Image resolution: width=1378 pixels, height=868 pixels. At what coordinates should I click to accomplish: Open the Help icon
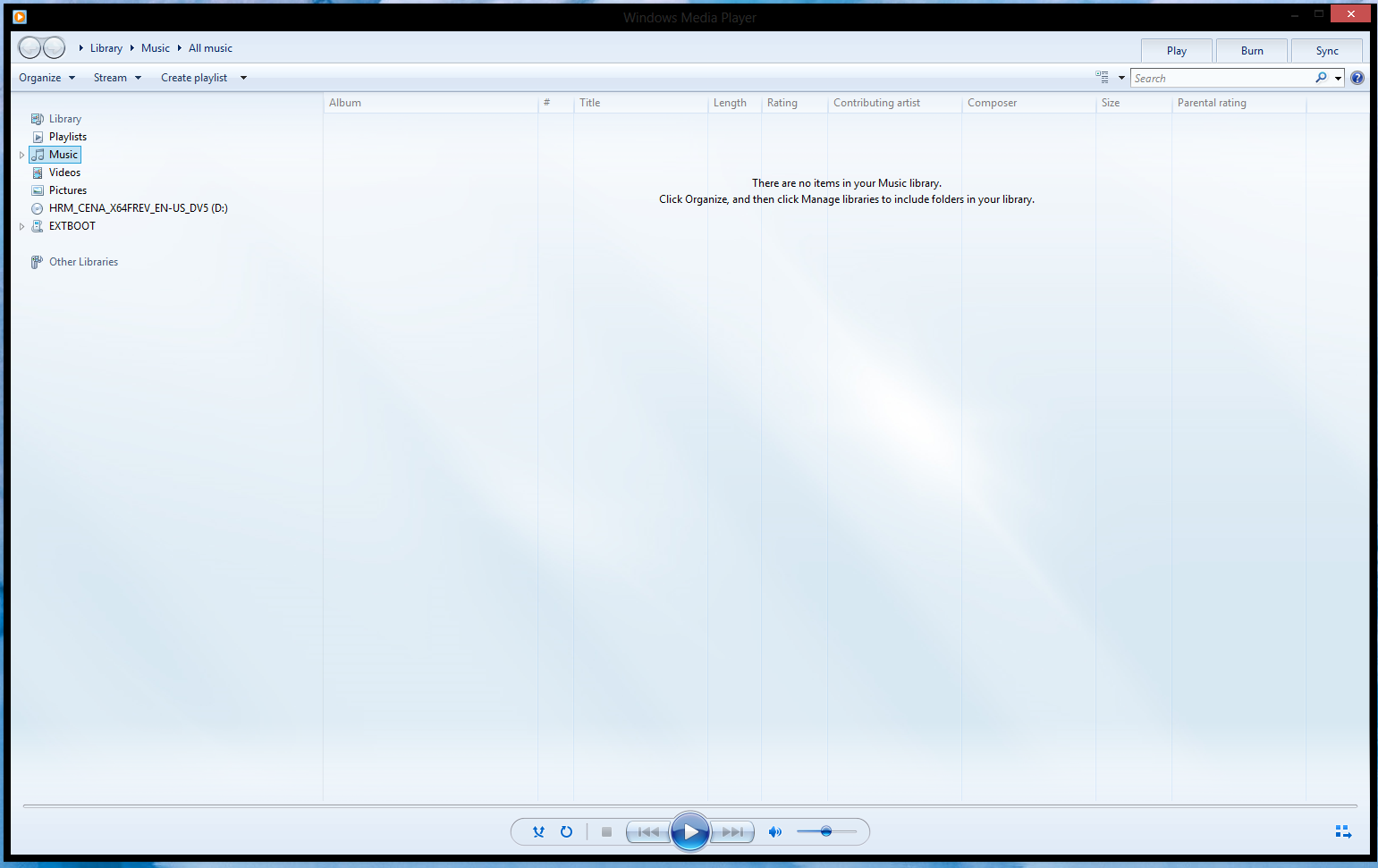coord(1357,78)
